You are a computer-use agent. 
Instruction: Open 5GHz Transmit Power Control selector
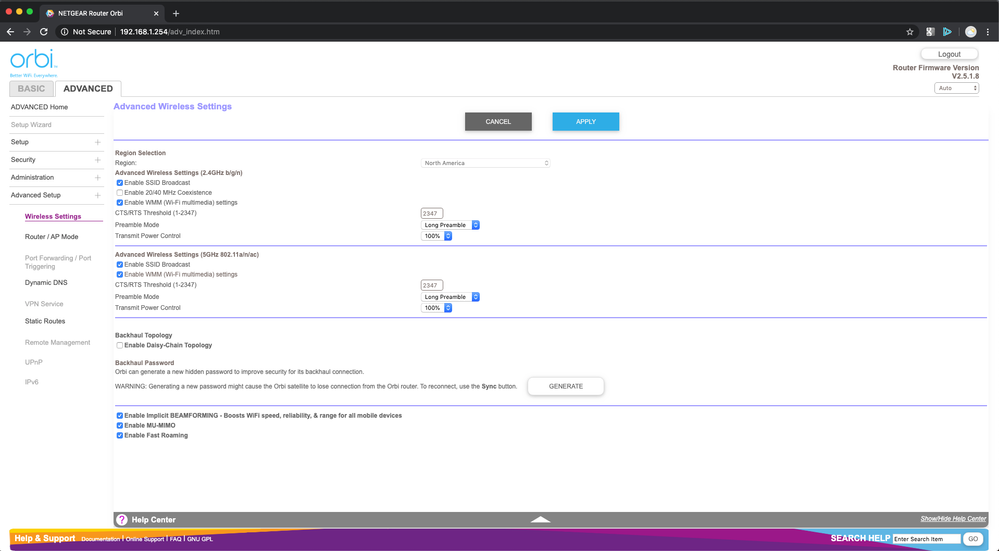(x=436, y=308)
